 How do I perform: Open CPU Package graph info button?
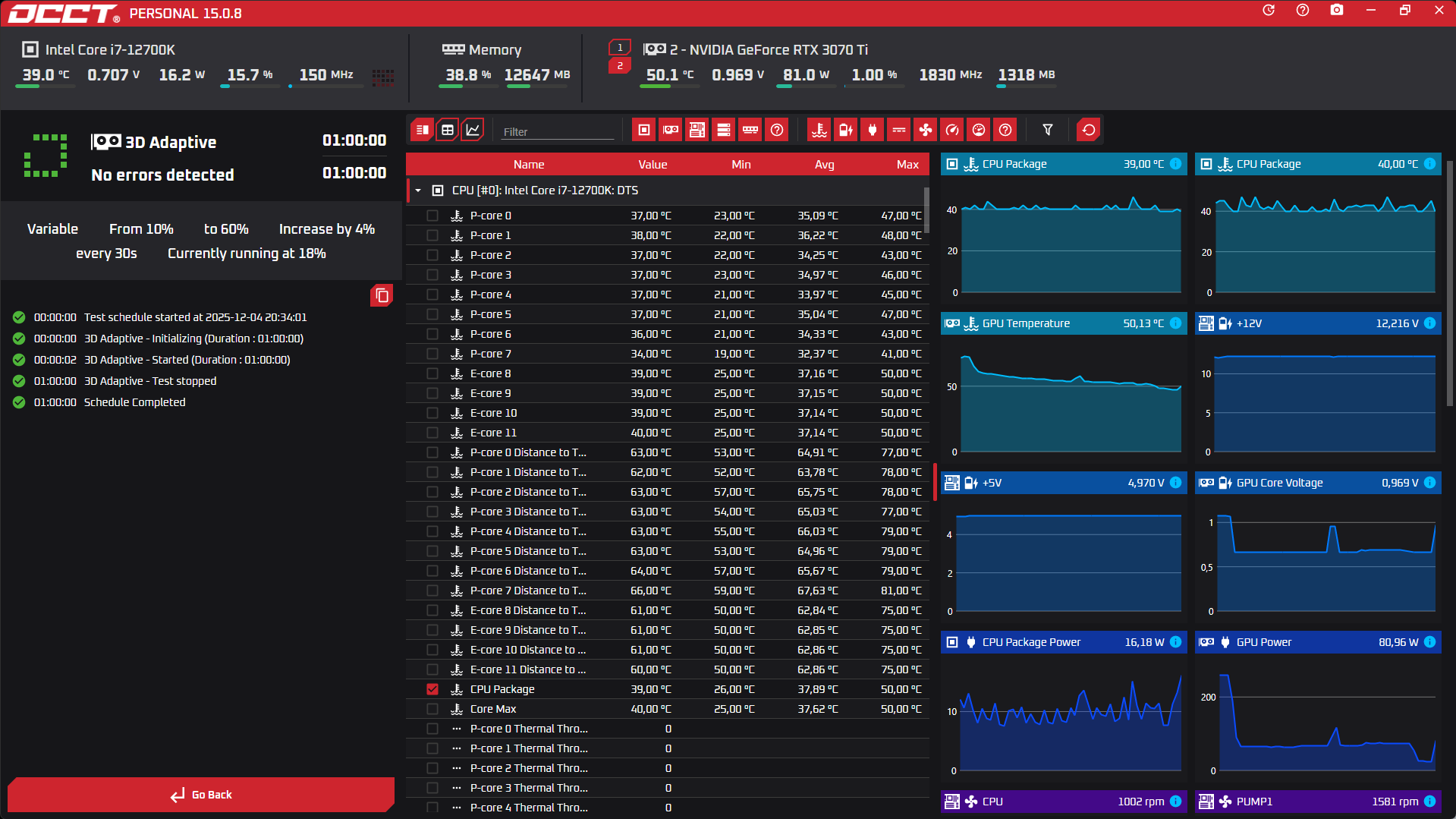click(1175, 164)
